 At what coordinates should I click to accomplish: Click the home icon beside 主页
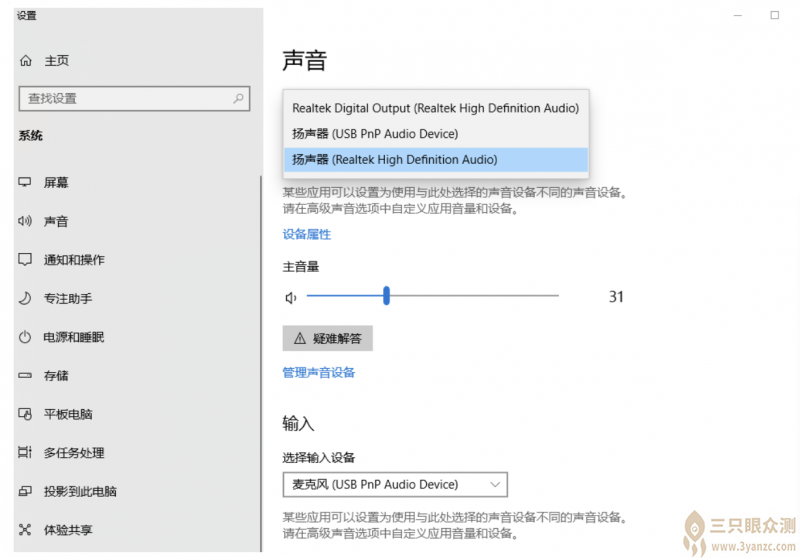26,61
